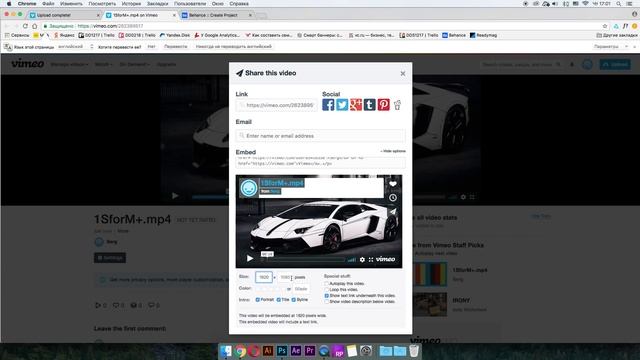Uncheck the Title intro checkbox
Viewport: 640px width, 360px height.
pos(278,300)
